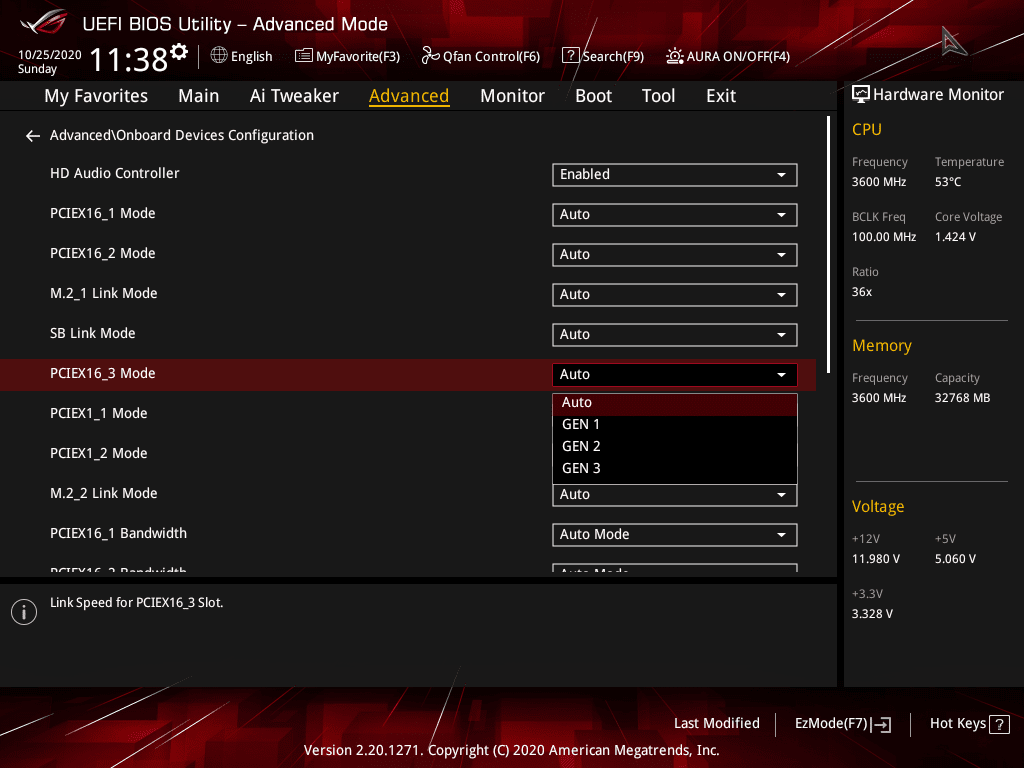Expand HD Audio Controller dropdown
This screenshot has width=1024, height=768.
(675, 175)
